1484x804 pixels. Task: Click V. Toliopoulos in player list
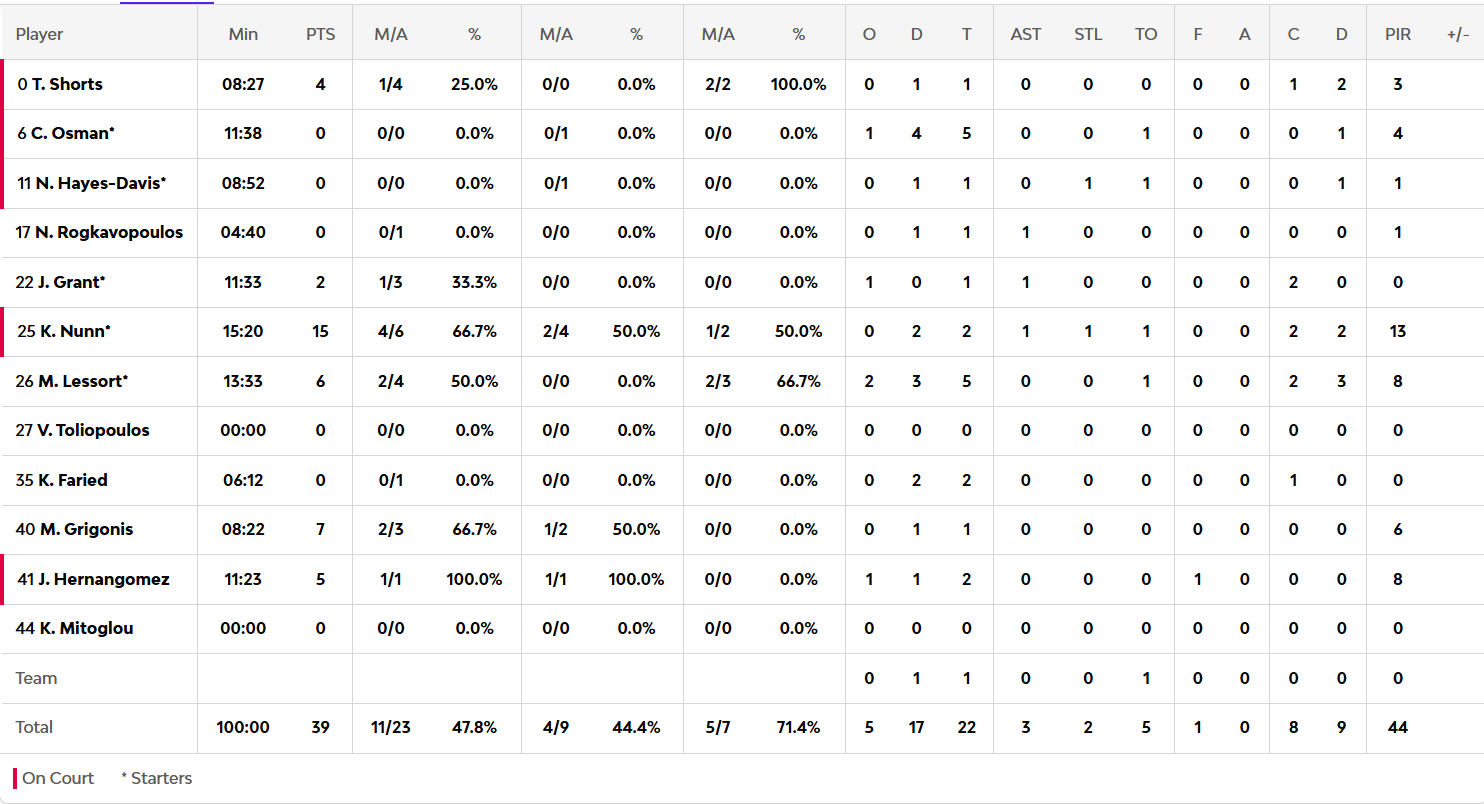coord(93,430)
